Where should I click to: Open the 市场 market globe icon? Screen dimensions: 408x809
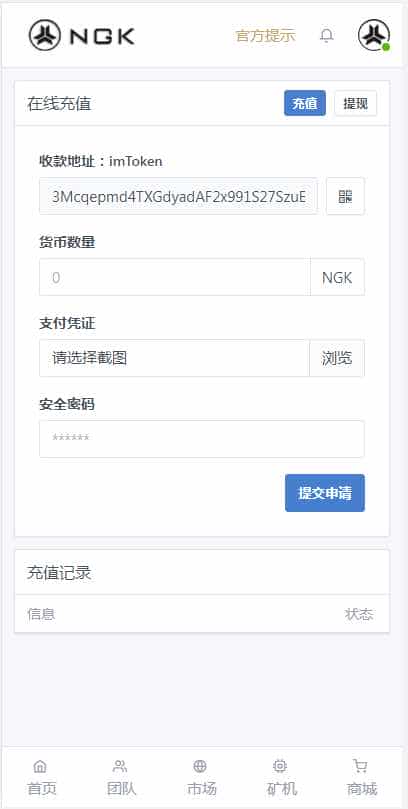click(200, 766)
